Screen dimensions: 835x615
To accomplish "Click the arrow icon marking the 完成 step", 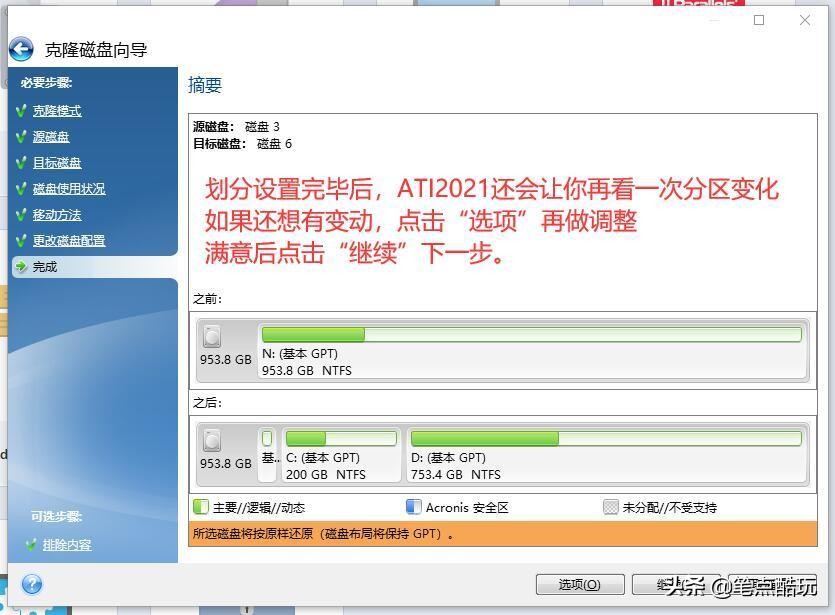I will 22,266.
